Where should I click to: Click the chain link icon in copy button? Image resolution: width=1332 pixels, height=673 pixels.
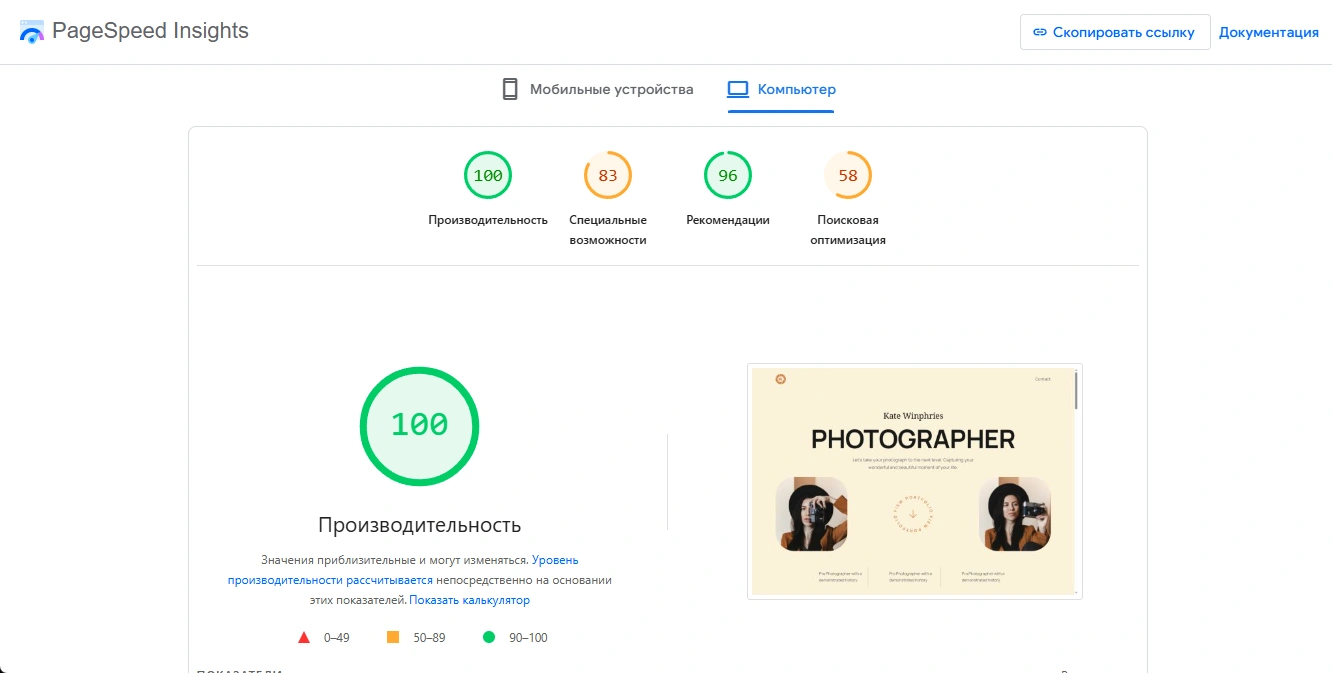[x=1040, y=32]
